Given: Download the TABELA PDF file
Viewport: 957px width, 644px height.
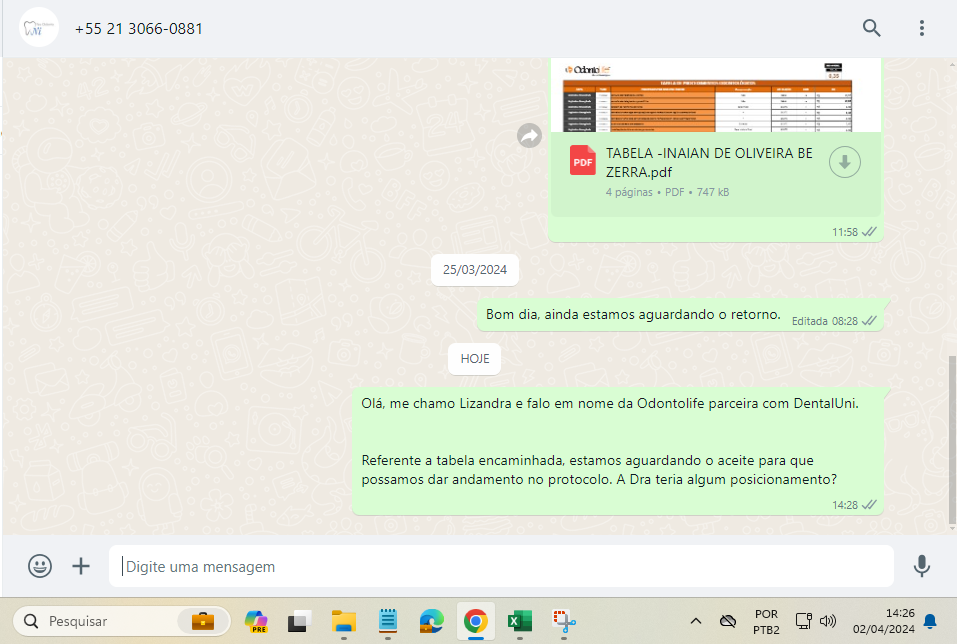Looking at the screenshot, I should 845,162.
